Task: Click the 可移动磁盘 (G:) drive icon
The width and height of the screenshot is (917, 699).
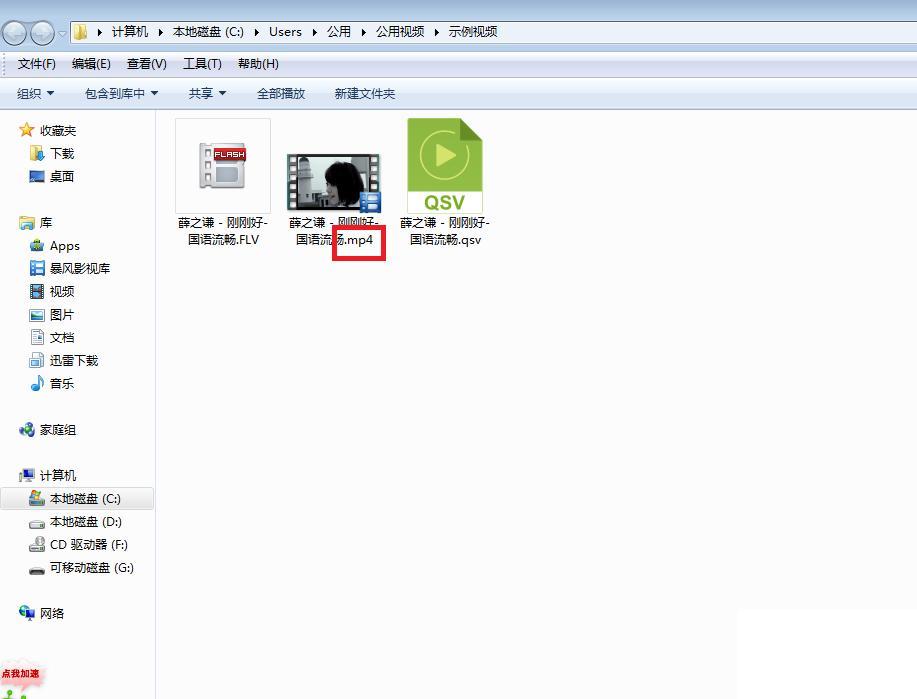Action: pyautogui.click(x=37, y=570)
